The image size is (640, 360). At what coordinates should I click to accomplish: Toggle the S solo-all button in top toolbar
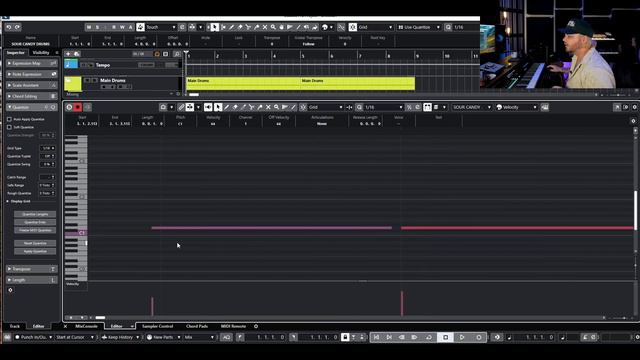(x=98, y=27)
